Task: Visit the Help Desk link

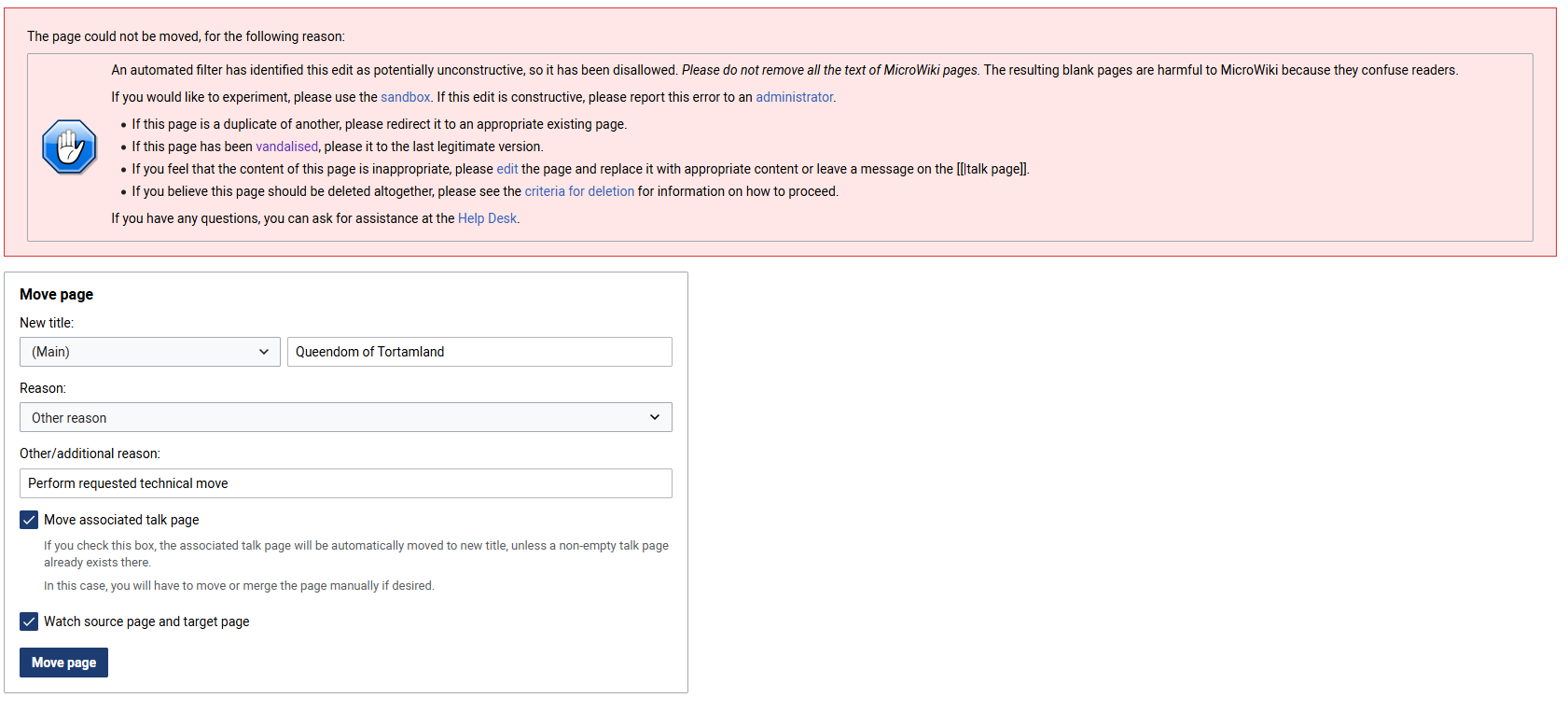Action: [487, 218]
